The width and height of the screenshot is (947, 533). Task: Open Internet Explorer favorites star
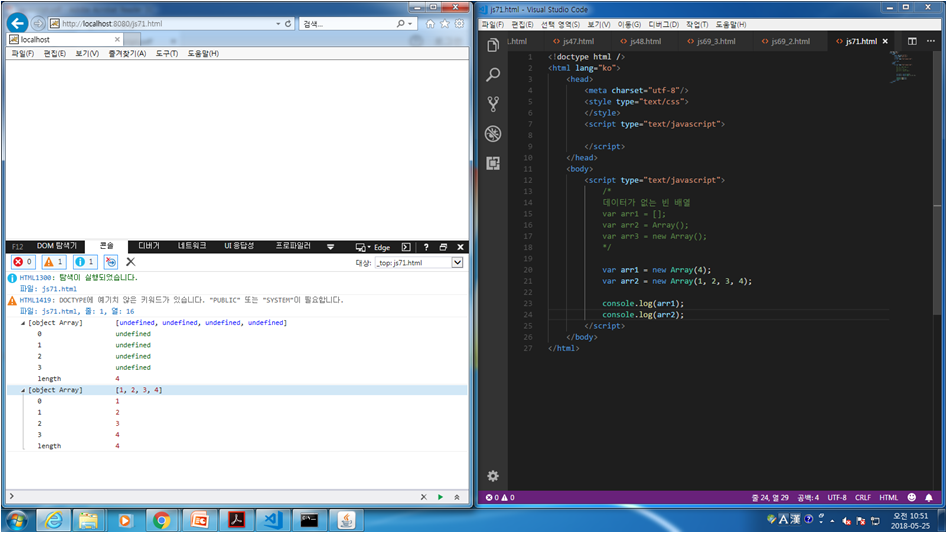[445, 24]
